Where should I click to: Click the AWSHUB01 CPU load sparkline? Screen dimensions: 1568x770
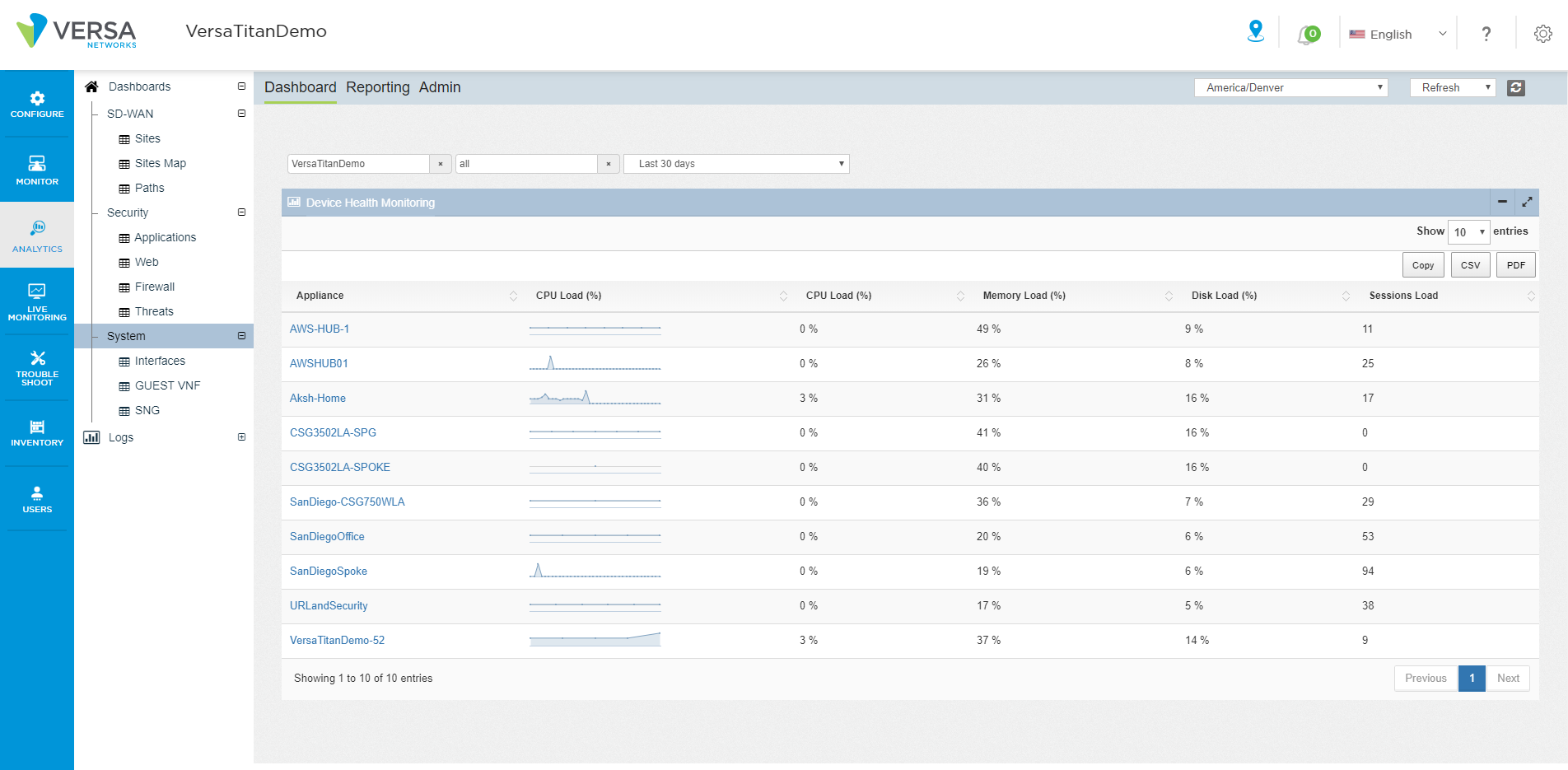click(x=595, y=363)
